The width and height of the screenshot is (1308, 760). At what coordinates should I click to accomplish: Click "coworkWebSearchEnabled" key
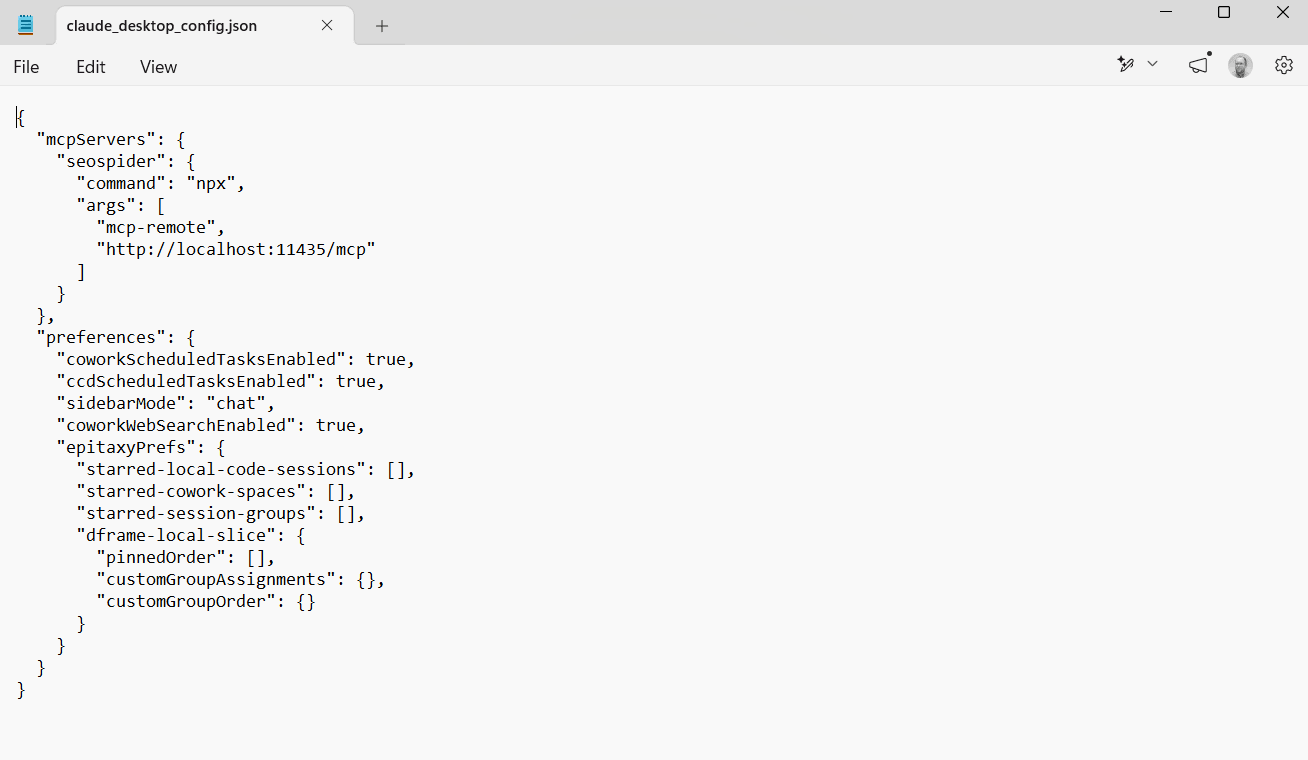(176, 425)
